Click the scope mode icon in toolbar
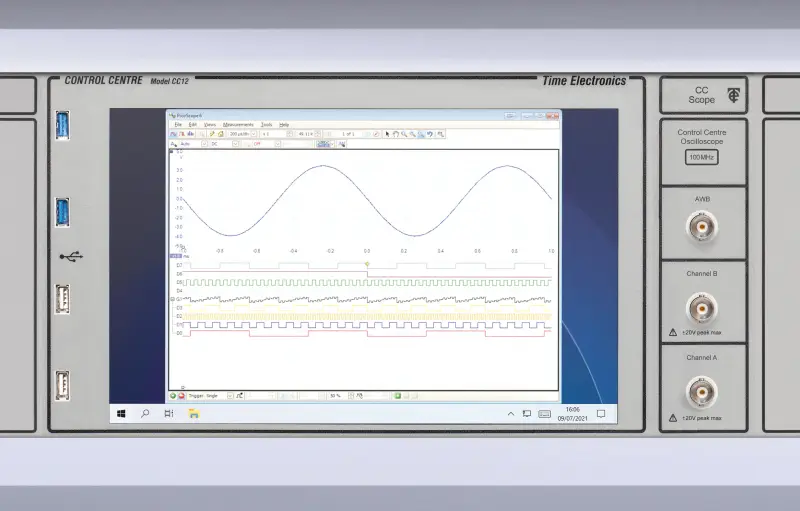Viewport: 800px width, 511px height. [172, 133]
